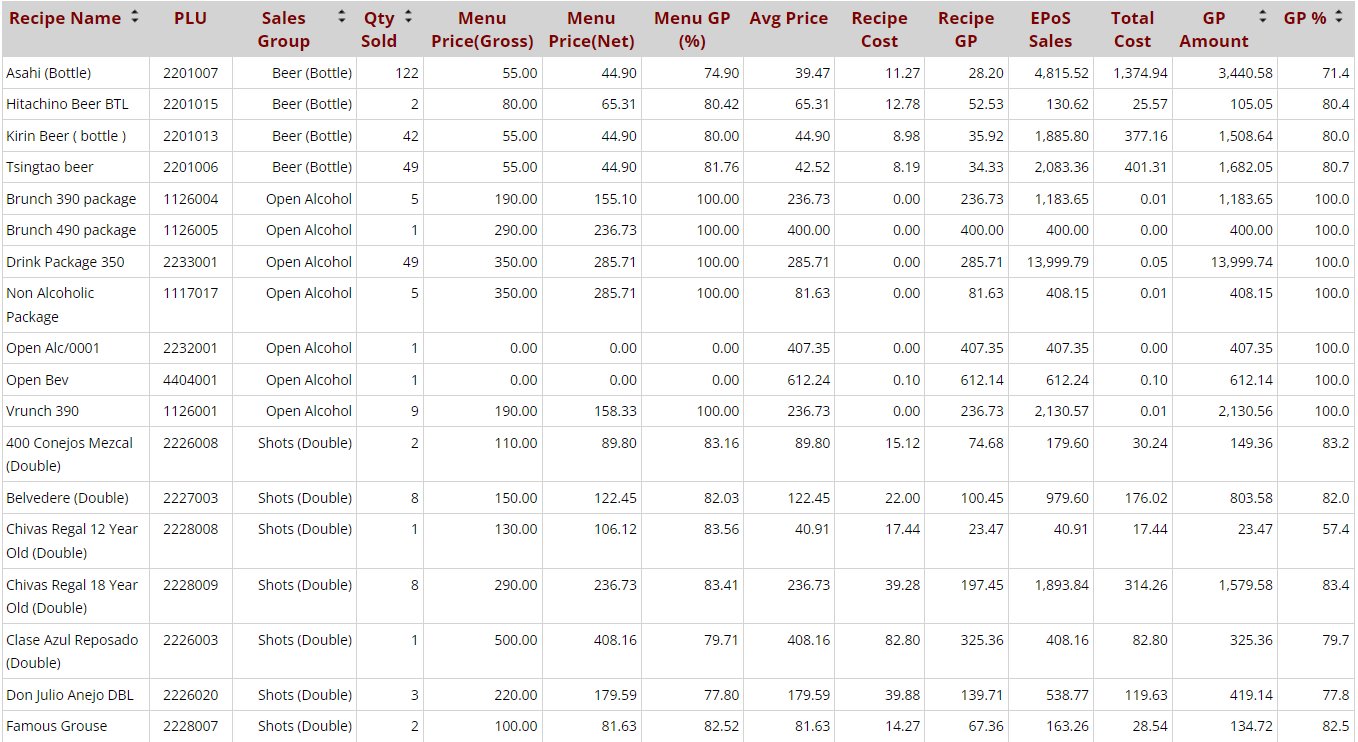Select the EPoS Sales column header
Image resolution: width=1358 pixels, height=742 pixels.
pos(1050,29)
